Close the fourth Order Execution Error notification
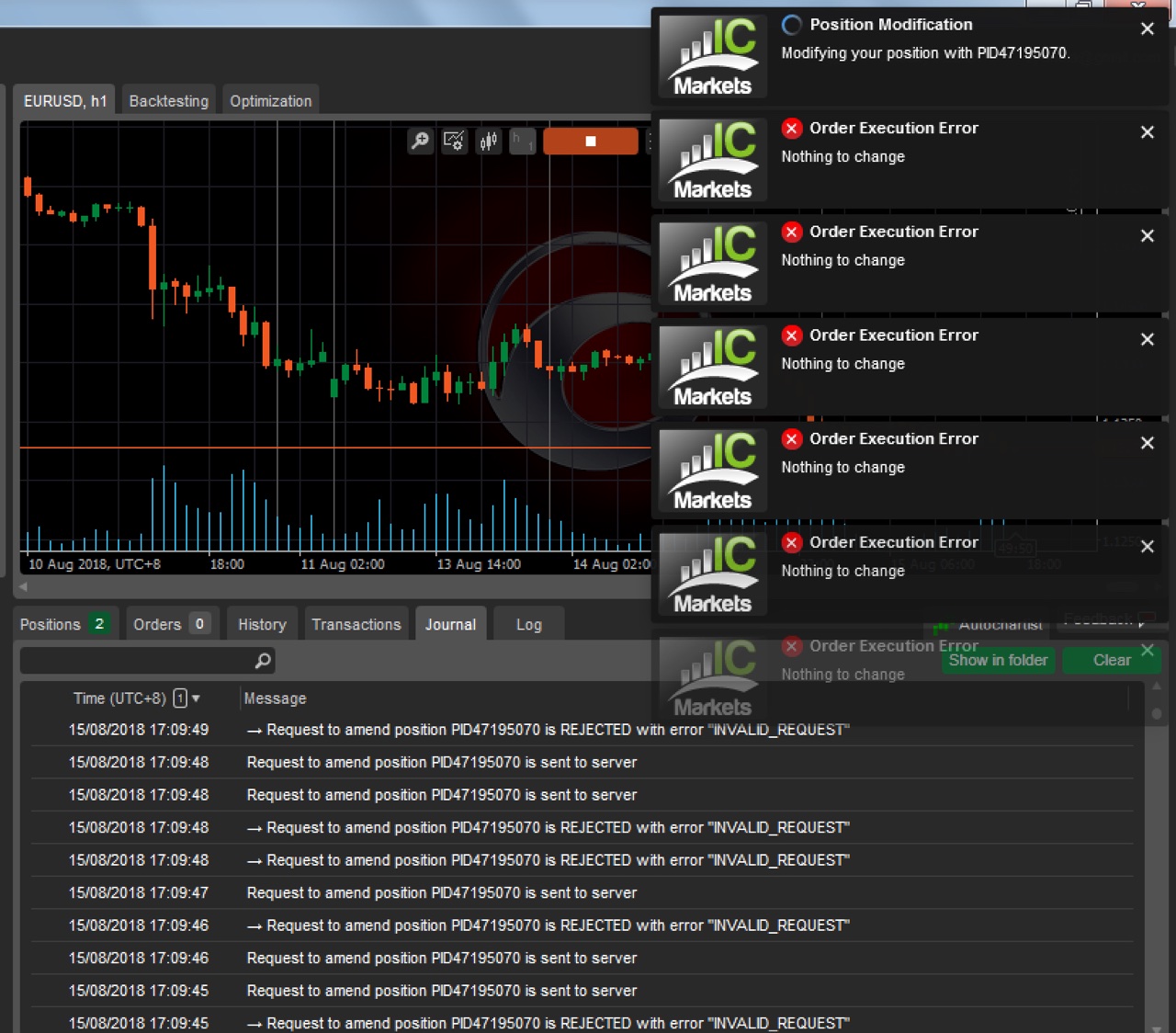Image resolution: width=1176 pixels, height=1033 pixels. coord(1148,443)
